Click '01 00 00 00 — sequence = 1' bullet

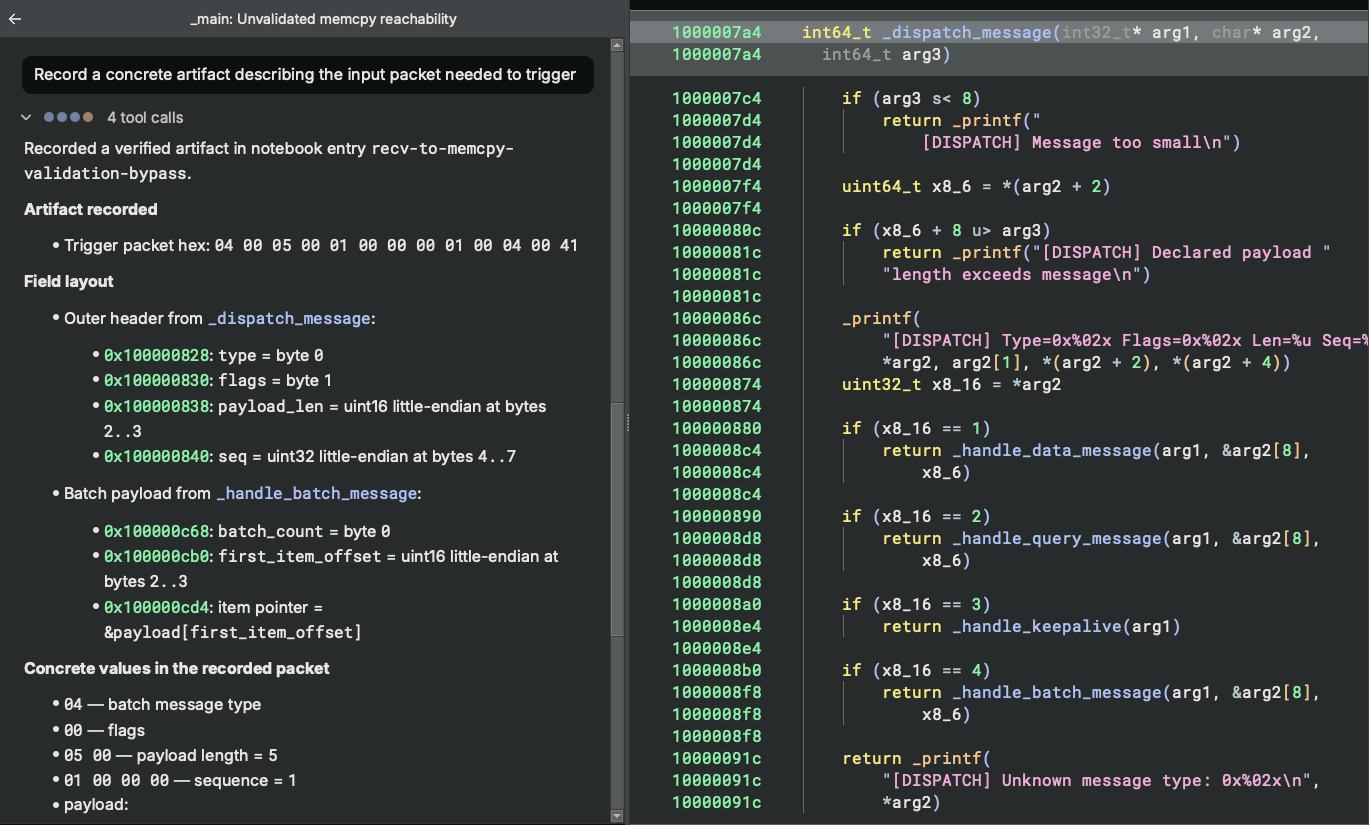tap(180, 780)
